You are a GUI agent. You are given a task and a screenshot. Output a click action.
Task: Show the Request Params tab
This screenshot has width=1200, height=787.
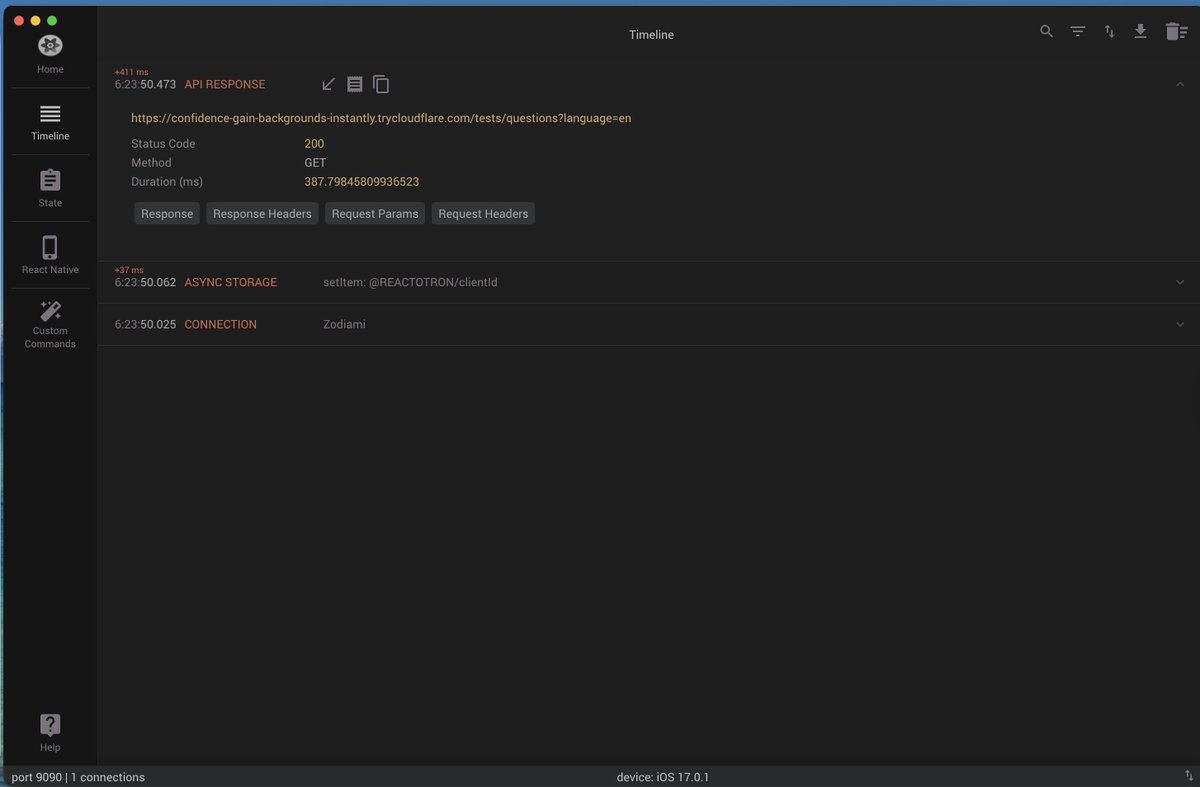[x=375, y=214]
